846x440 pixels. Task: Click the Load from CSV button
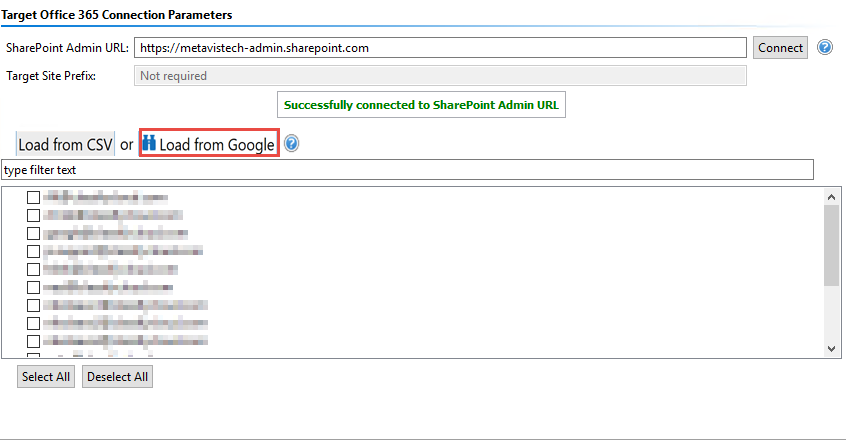(x=66, y=144)
